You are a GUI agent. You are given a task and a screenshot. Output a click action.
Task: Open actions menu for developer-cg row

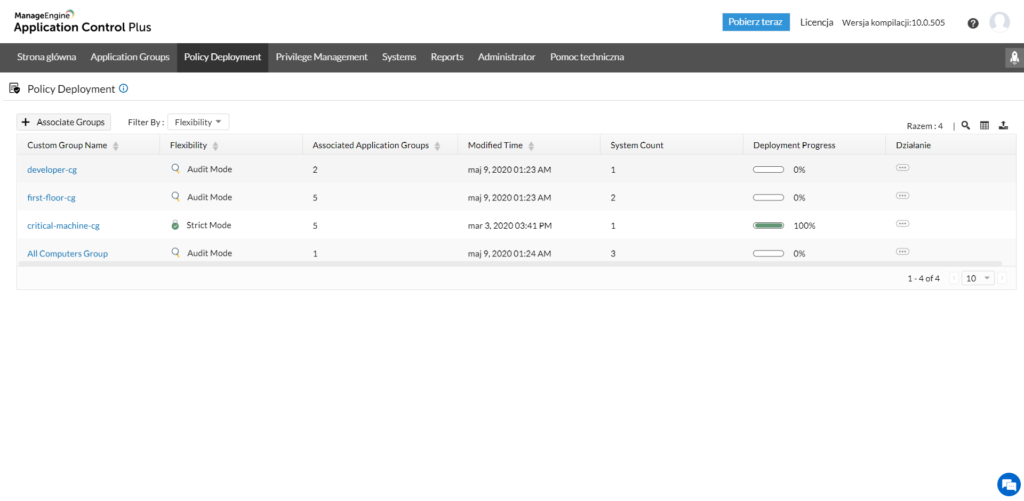[903, 169]
